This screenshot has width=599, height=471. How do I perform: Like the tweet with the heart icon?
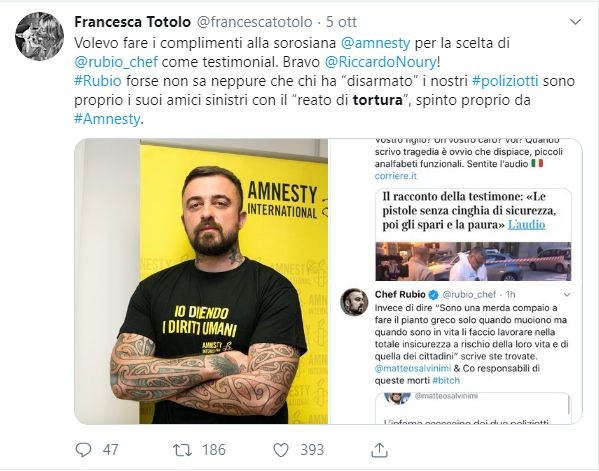pos(281,450)
